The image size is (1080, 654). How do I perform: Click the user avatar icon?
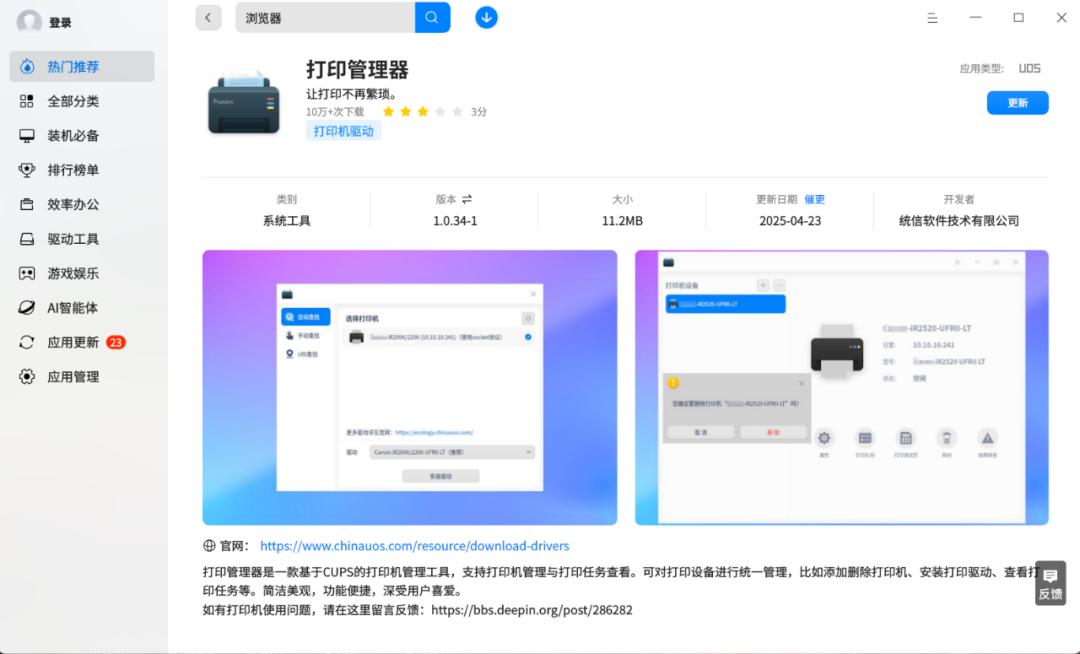pos(29,21)
